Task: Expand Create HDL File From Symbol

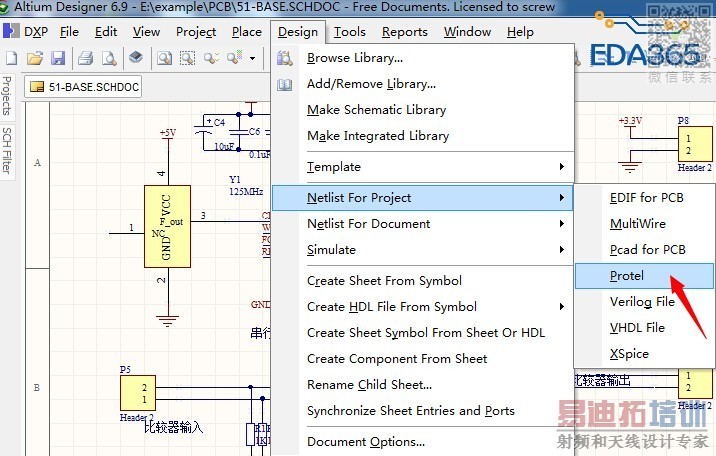Action: [422, 307]
